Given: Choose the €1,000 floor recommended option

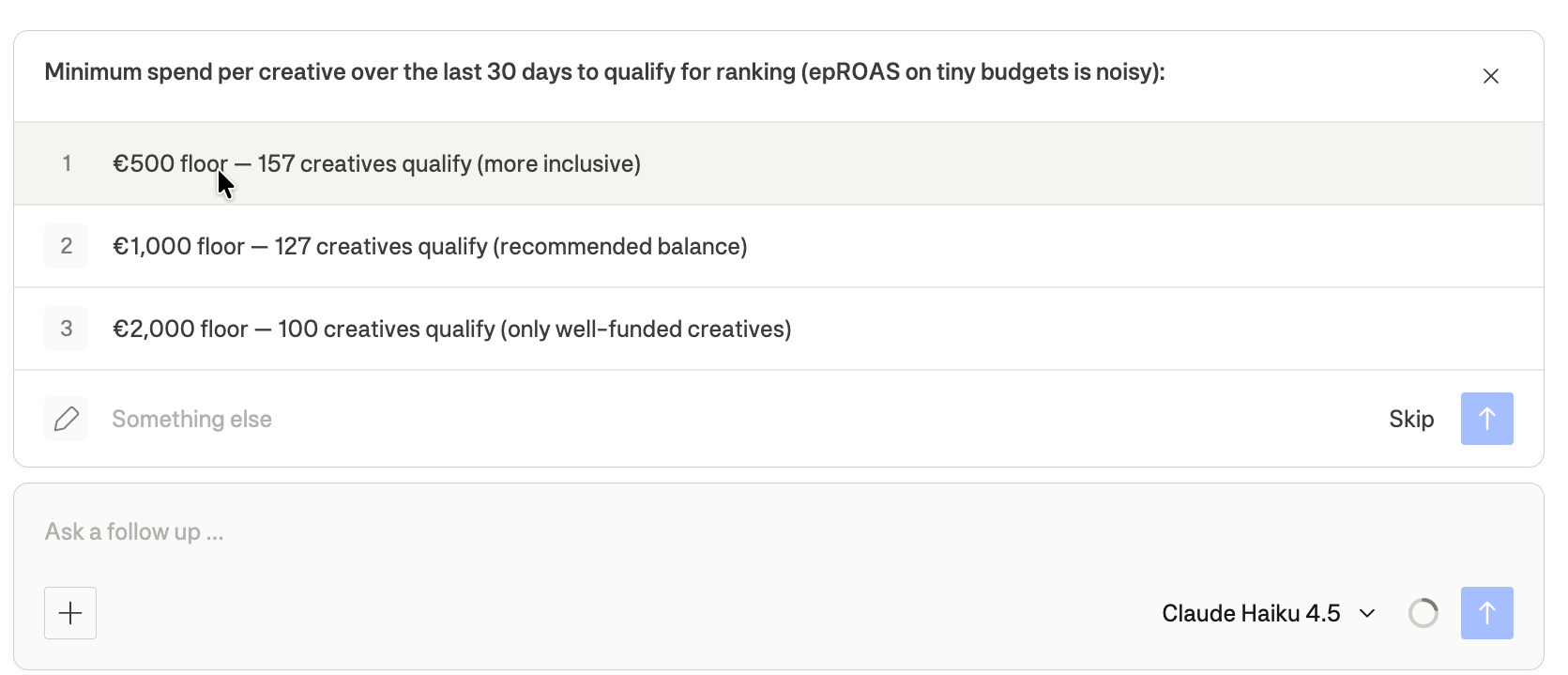Looking at the screenshot, I should 779,246.
